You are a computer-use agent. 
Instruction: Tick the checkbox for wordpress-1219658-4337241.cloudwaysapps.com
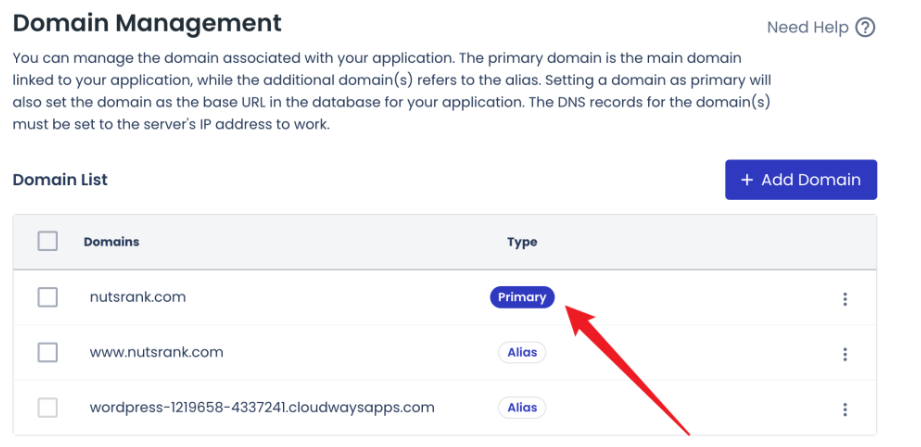click(47, 407)
